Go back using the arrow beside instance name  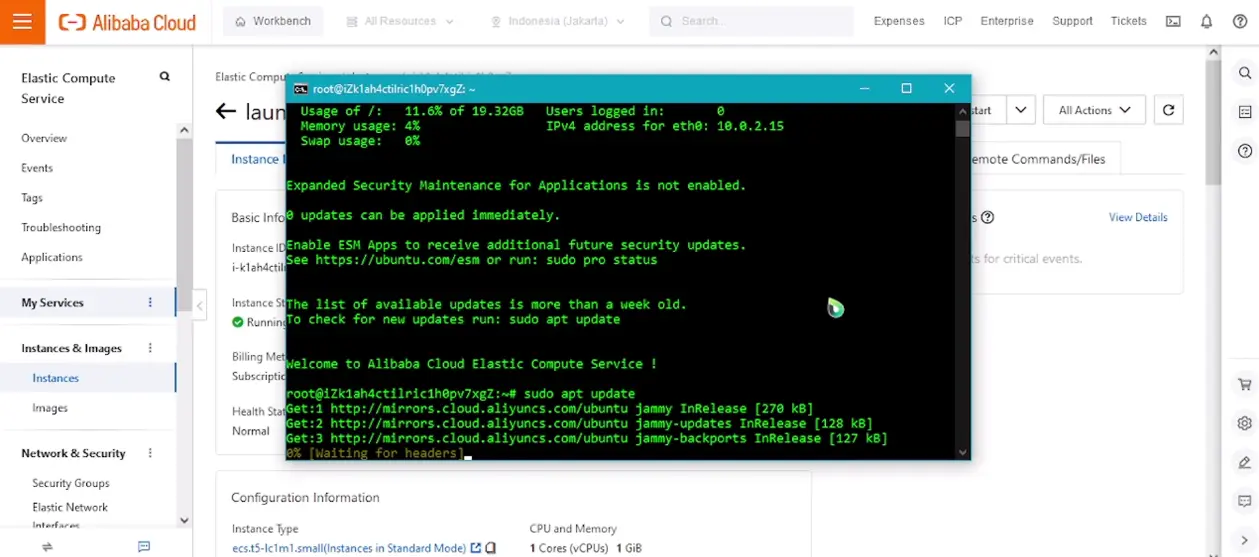coord(226,111)
